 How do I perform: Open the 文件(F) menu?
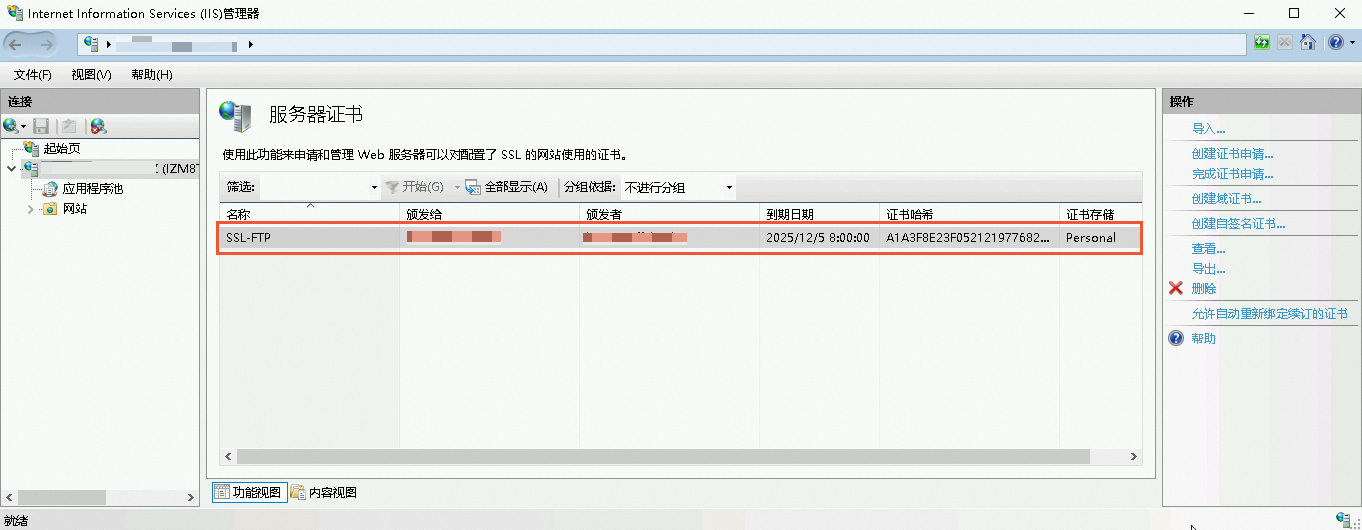tap(32, 75)
